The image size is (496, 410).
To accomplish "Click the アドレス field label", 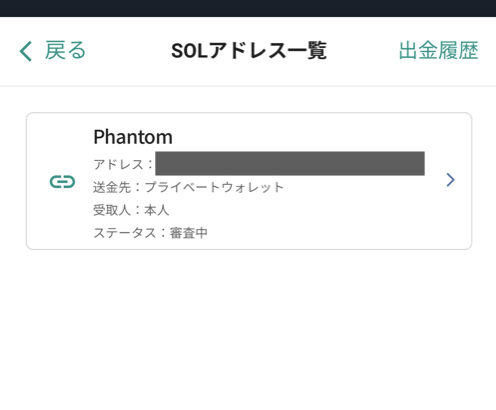I will pos(119,164).
